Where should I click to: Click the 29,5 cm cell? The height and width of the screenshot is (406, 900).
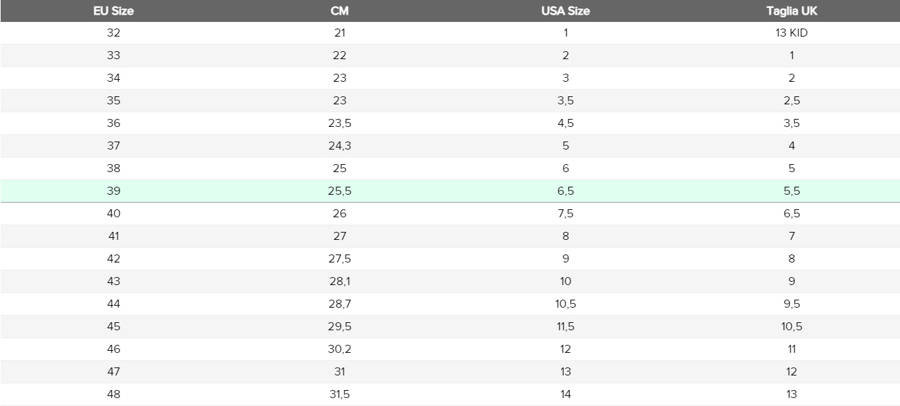point(339,326)
